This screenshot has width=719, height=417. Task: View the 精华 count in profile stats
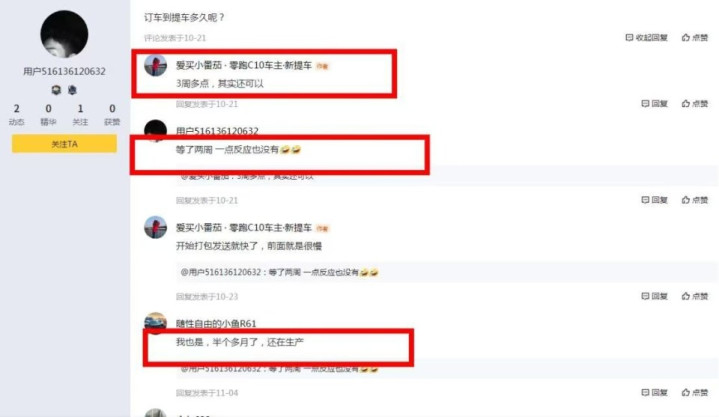coord(48,114)
